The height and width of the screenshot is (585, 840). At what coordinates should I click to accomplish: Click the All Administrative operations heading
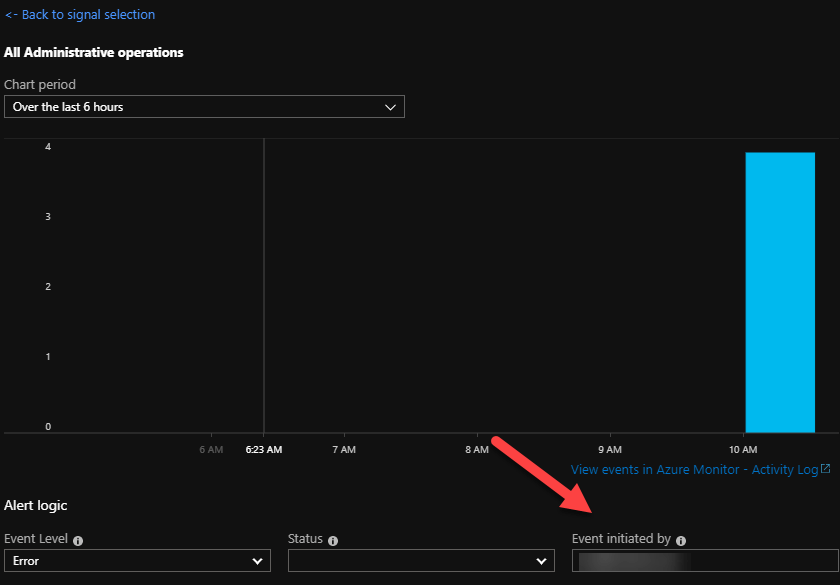click(x=94, y=52)
